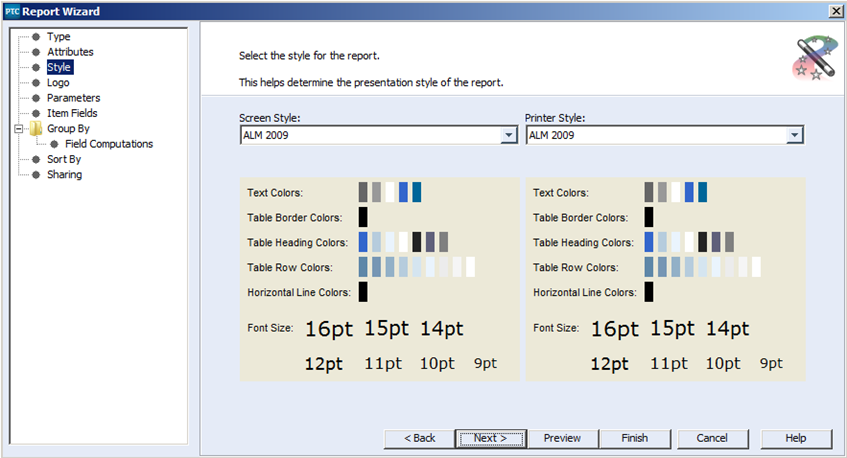This screenshot has width=847, height=458.
Task: Close the Report Wizard window
Action: coord(835,11)
